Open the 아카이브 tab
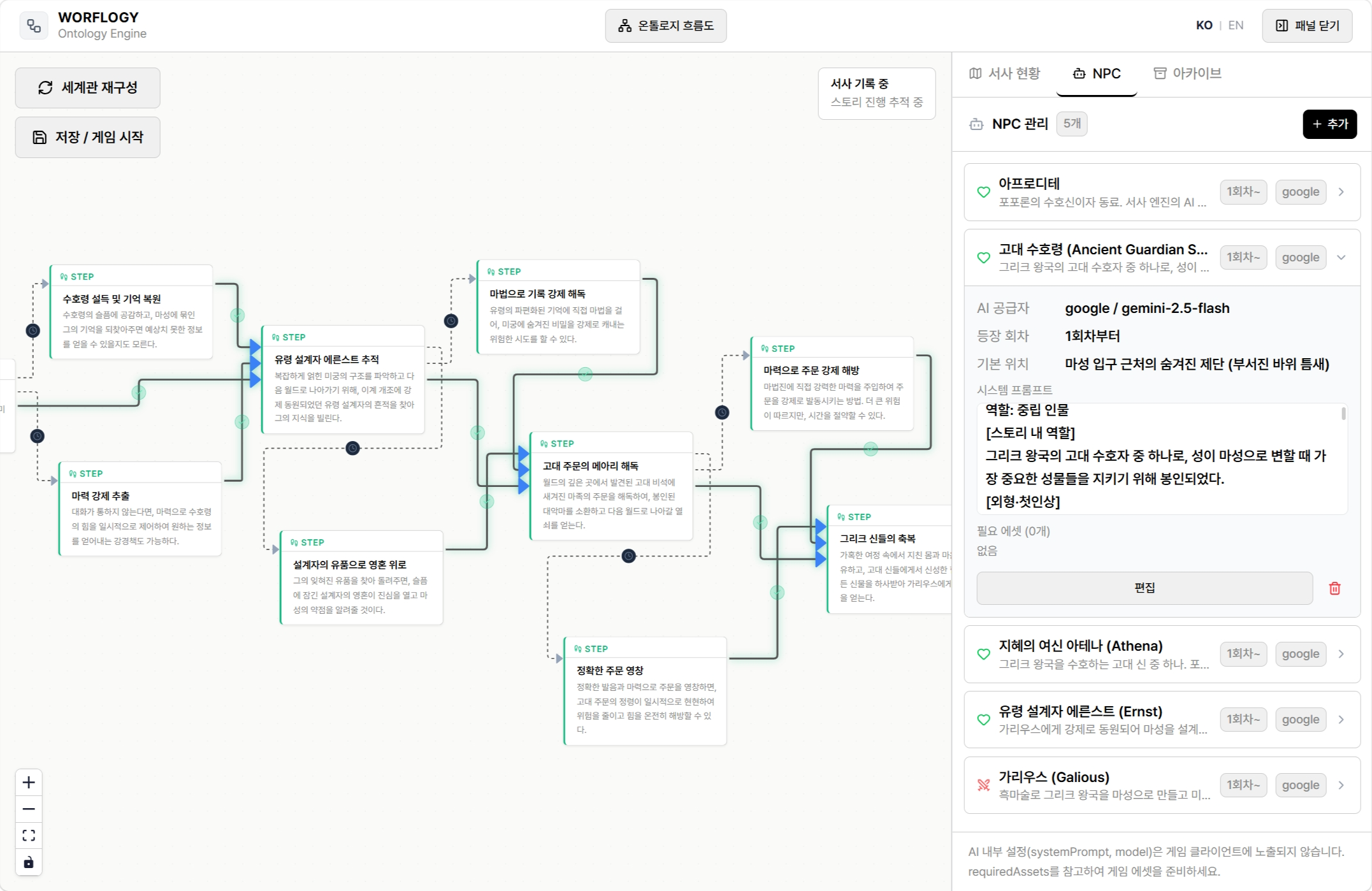The image size is (1372, 891). (1187, 73)
